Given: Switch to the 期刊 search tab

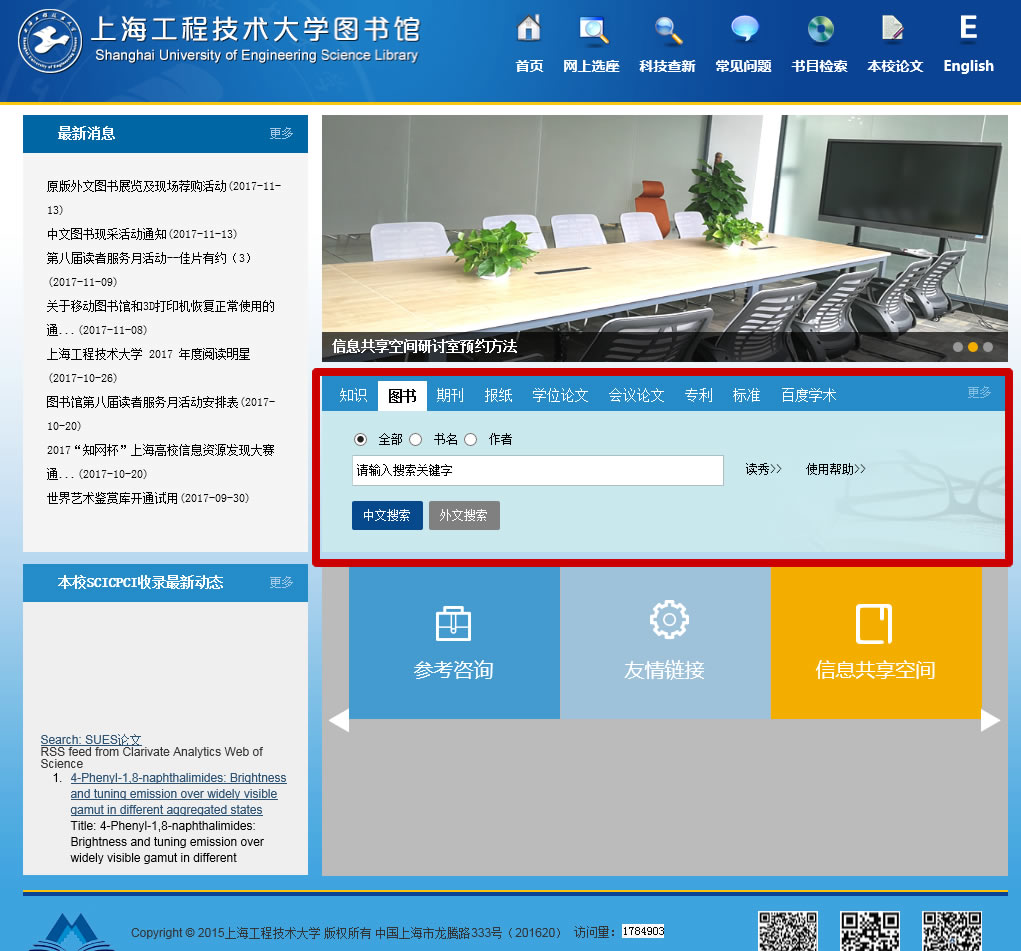Looking at the screenshot, I should point(450,396).
